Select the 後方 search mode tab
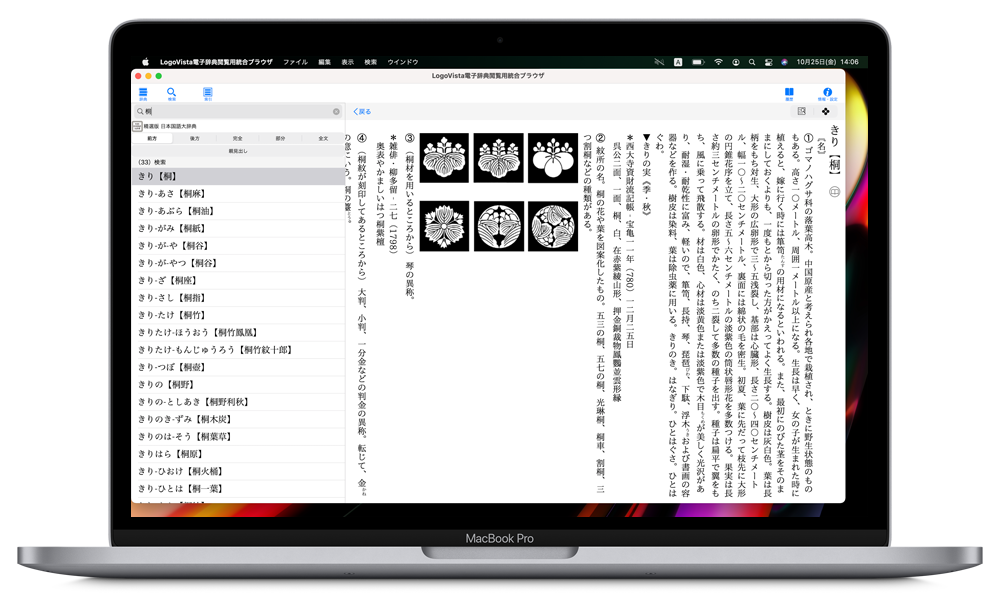1000x600 pixels. click(x=195, y=138)
